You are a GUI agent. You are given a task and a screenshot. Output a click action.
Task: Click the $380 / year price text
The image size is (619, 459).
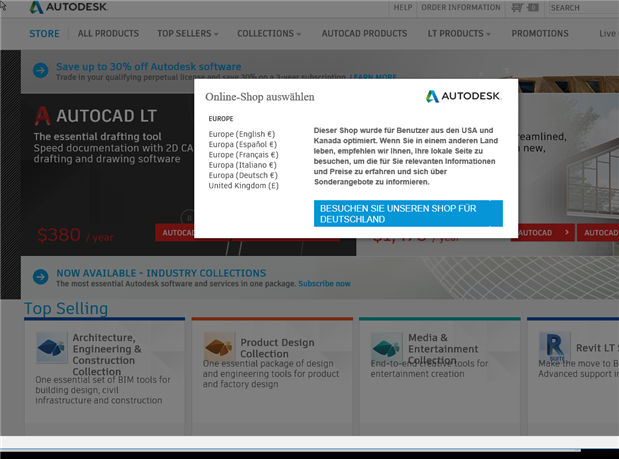[x=75, y=235]
